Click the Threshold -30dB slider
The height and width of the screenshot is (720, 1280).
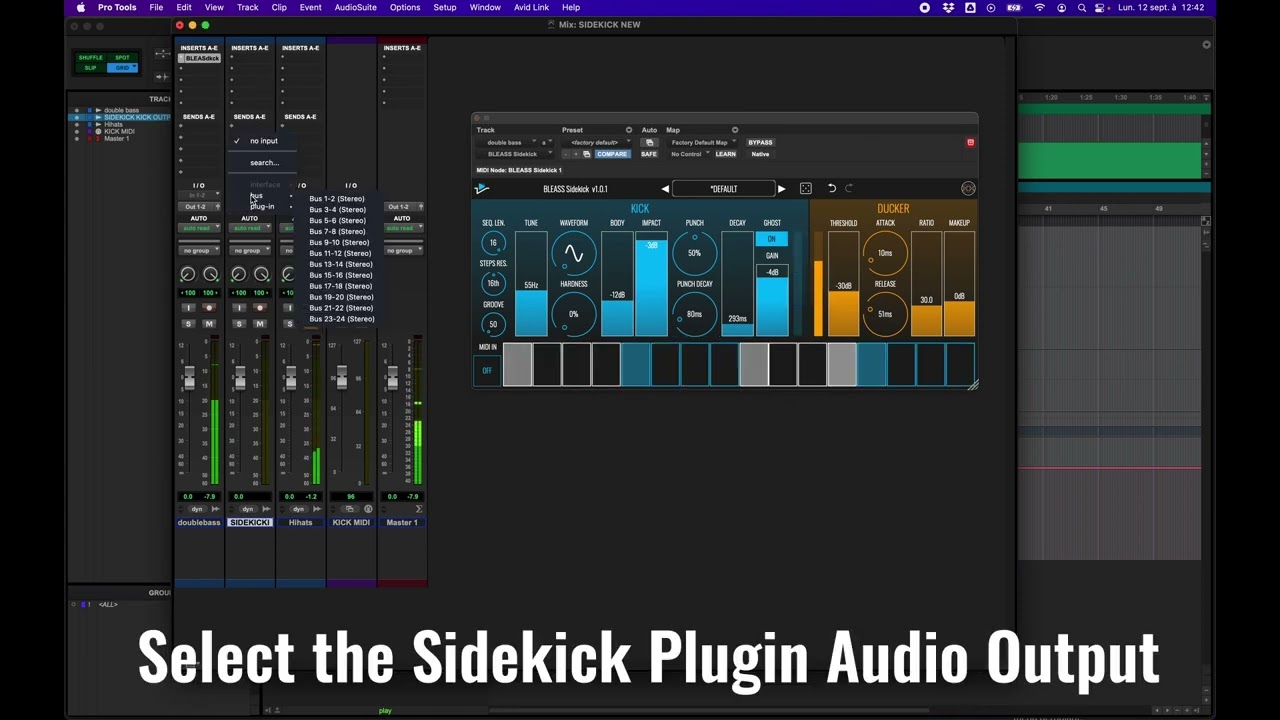(843, 284)
